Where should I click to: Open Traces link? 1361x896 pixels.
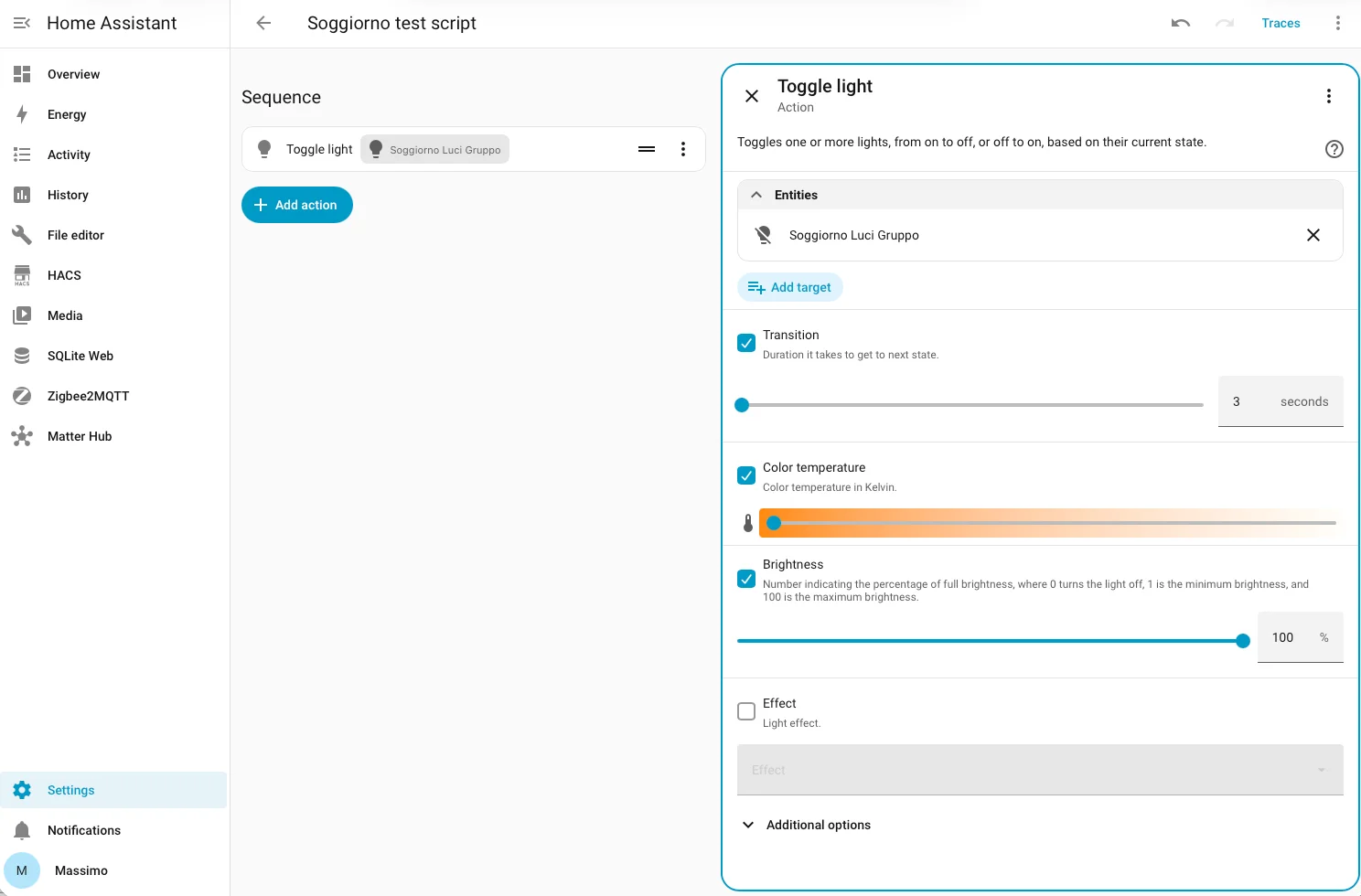[x=1281, y=23]
